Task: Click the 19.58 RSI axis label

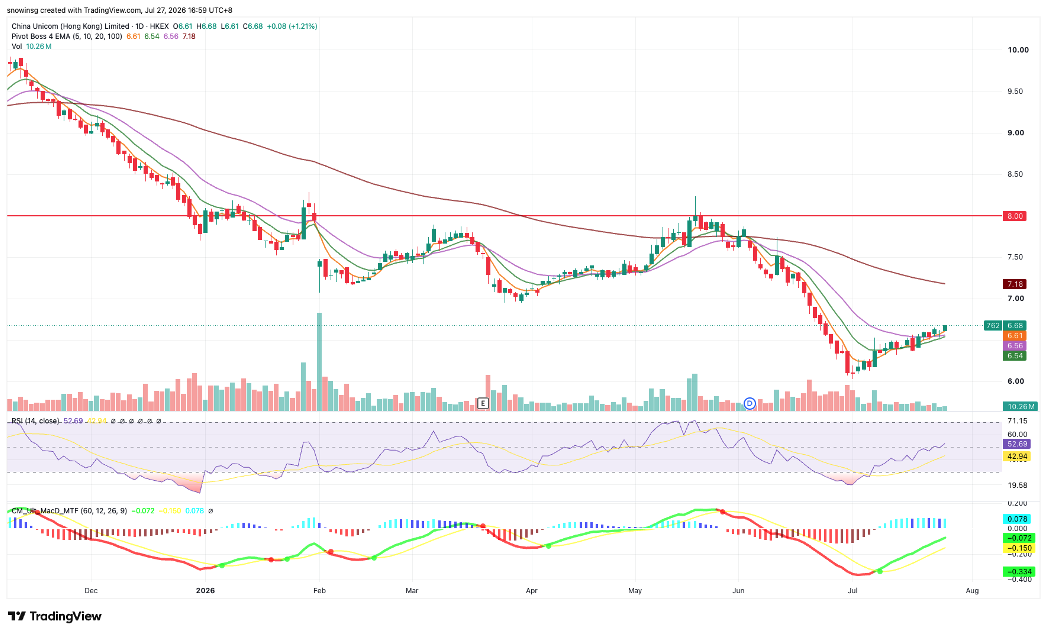Action: (1017, 486)
